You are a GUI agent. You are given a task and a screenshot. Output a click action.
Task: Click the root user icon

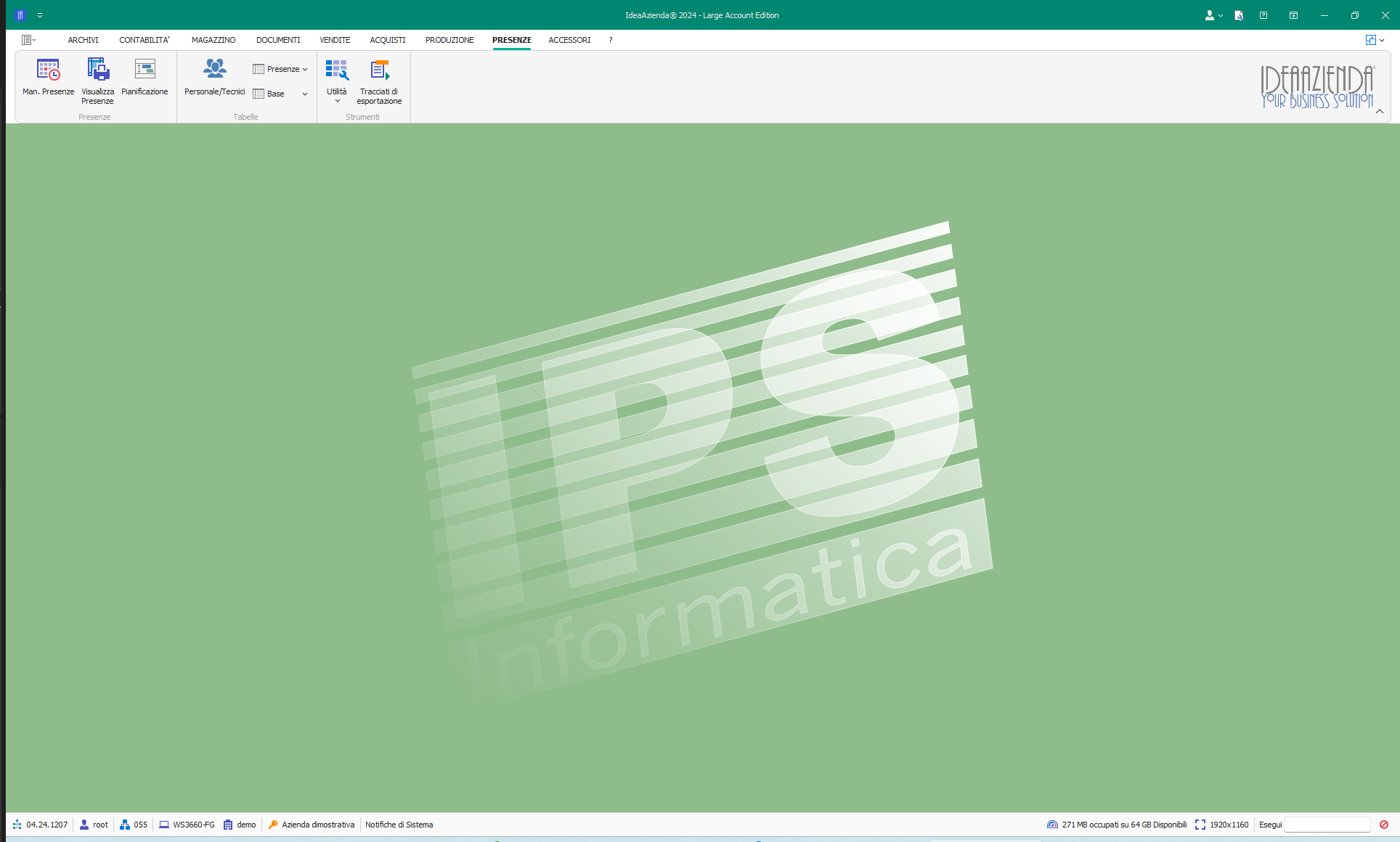click(84, 825)
